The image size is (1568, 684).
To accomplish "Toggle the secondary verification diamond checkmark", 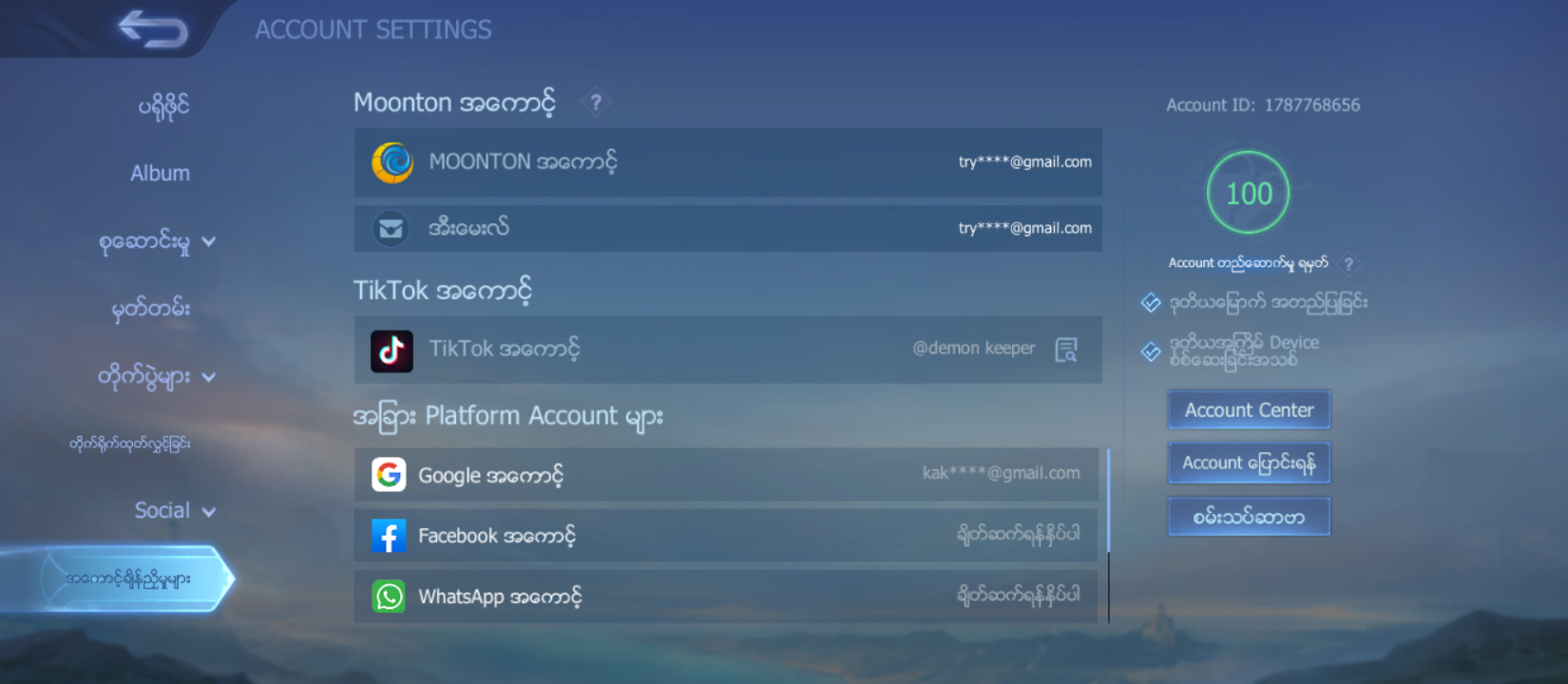I will pos(1151,303).
